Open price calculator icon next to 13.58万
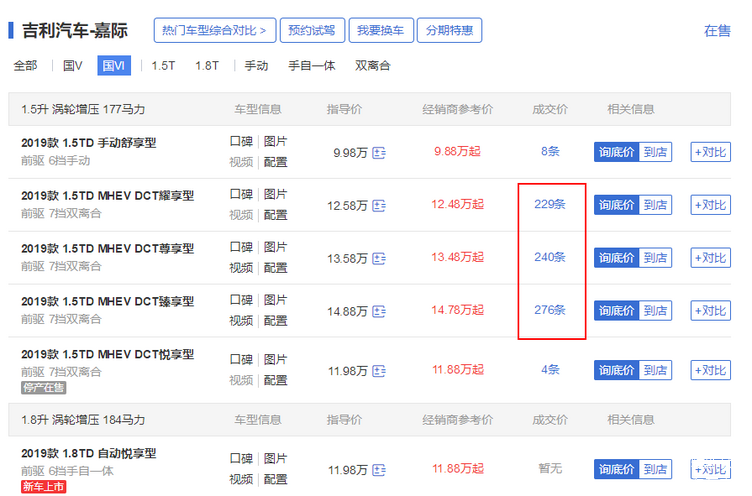Viewport: 752px width, 496px height. 379,259
